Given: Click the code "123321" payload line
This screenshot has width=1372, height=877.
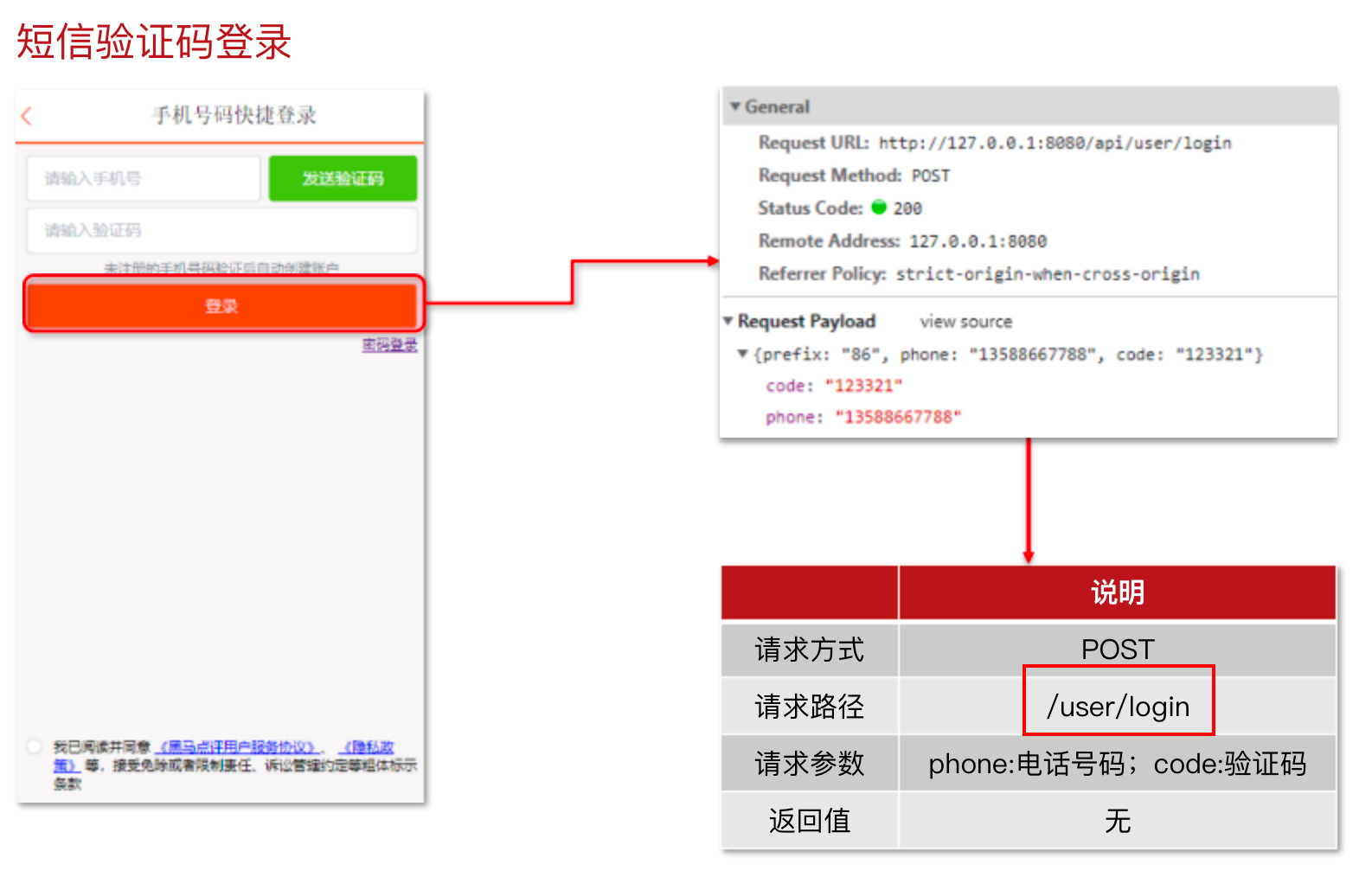Looking at the screenshot, I should coord(834,386).
